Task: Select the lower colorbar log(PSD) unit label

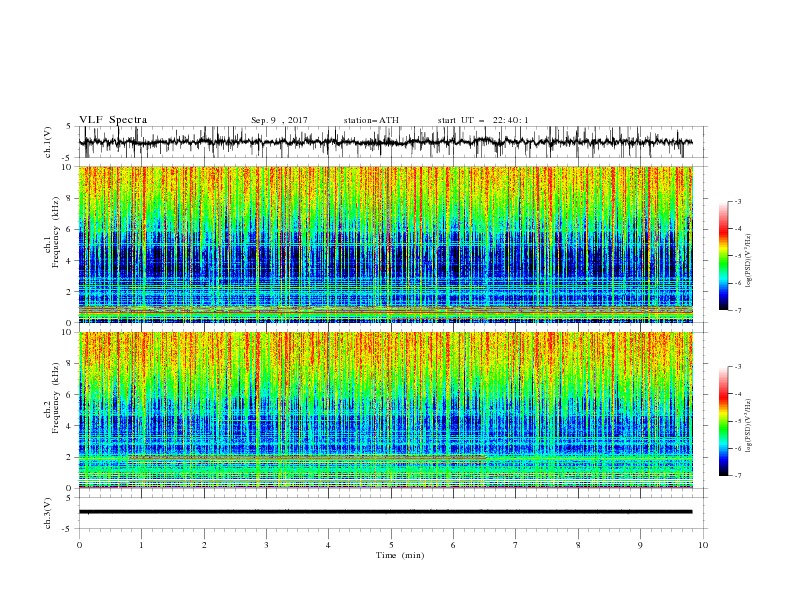Action: pos(748,426)
